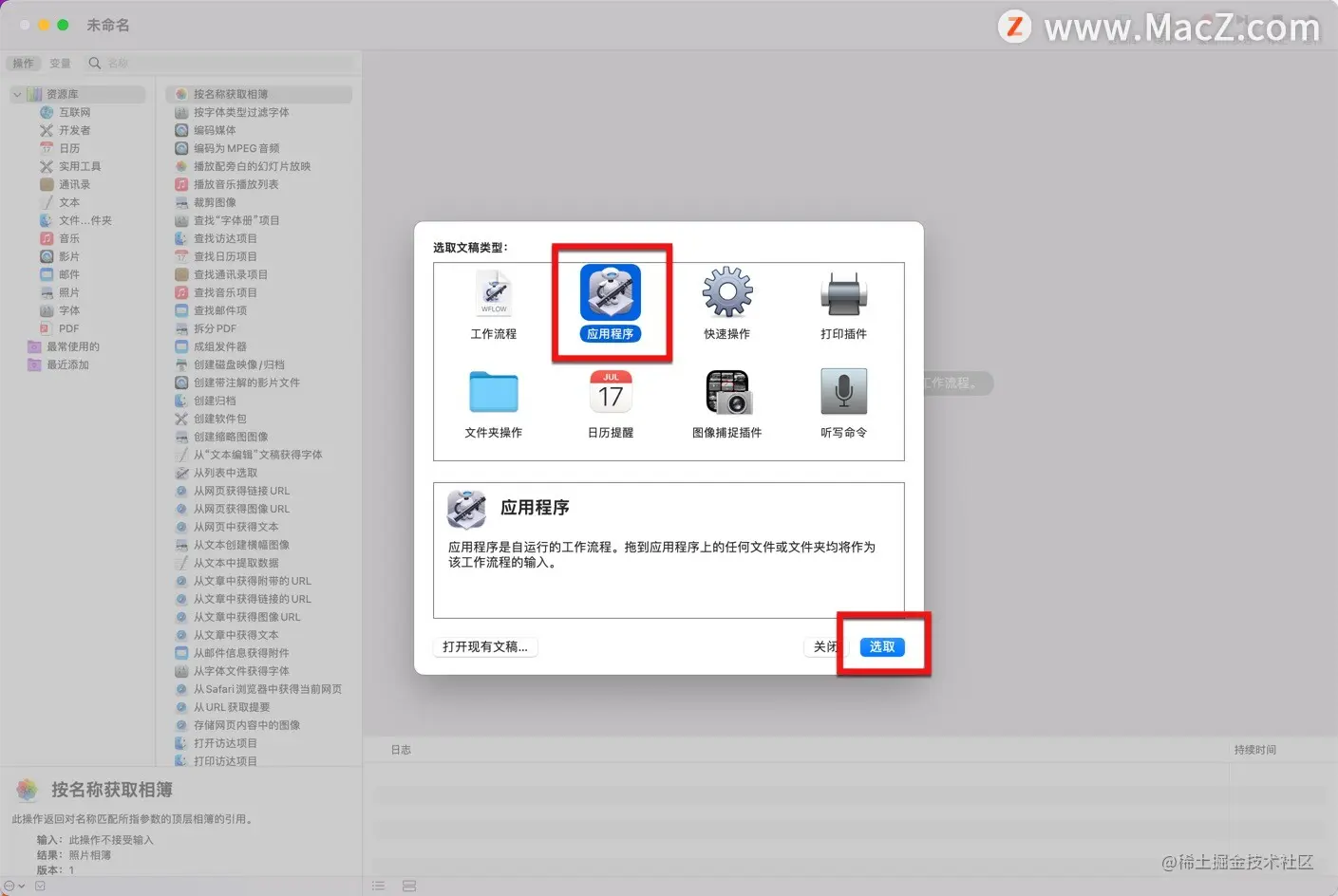Select the 照片 library category
Image resolution: width=1338 pixels, height=896 pixels.
(68, 292)
